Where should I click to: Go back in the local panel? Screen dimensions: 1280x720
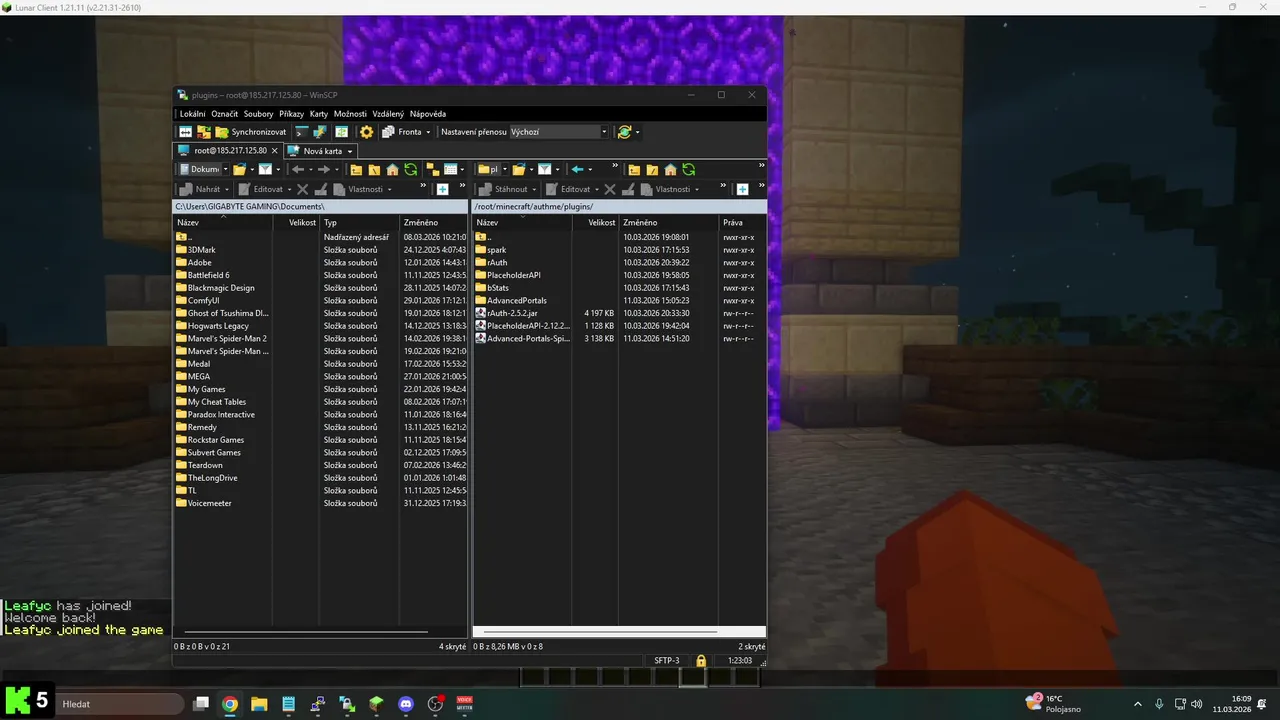click(298, 169)
